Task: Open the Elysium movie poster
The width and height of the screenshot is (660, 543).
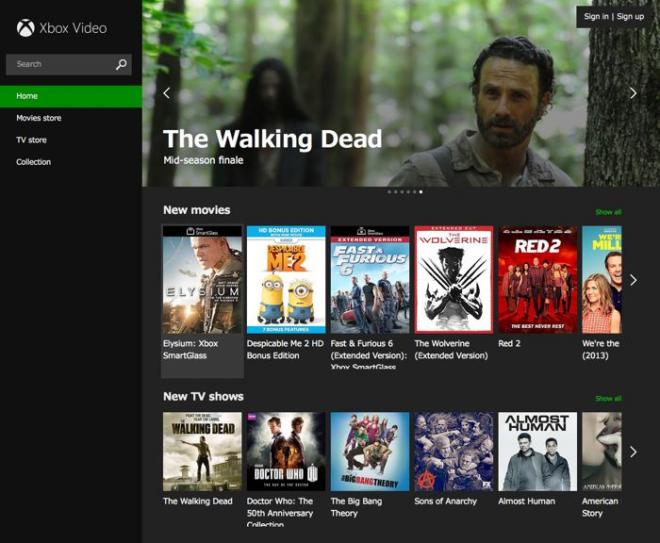Action: tap(202, 280)
